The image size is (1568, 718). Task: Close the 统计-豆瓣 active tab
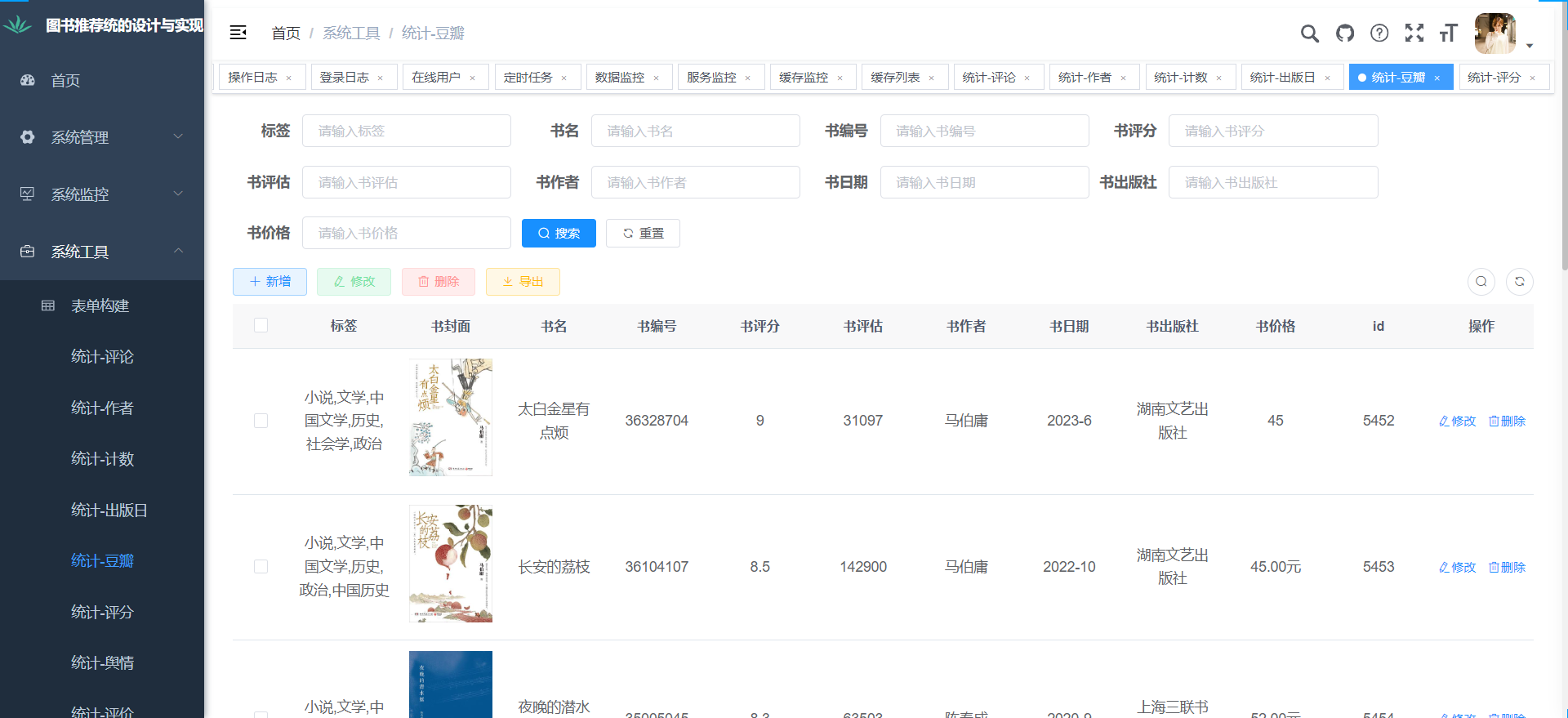(1437, 78)
